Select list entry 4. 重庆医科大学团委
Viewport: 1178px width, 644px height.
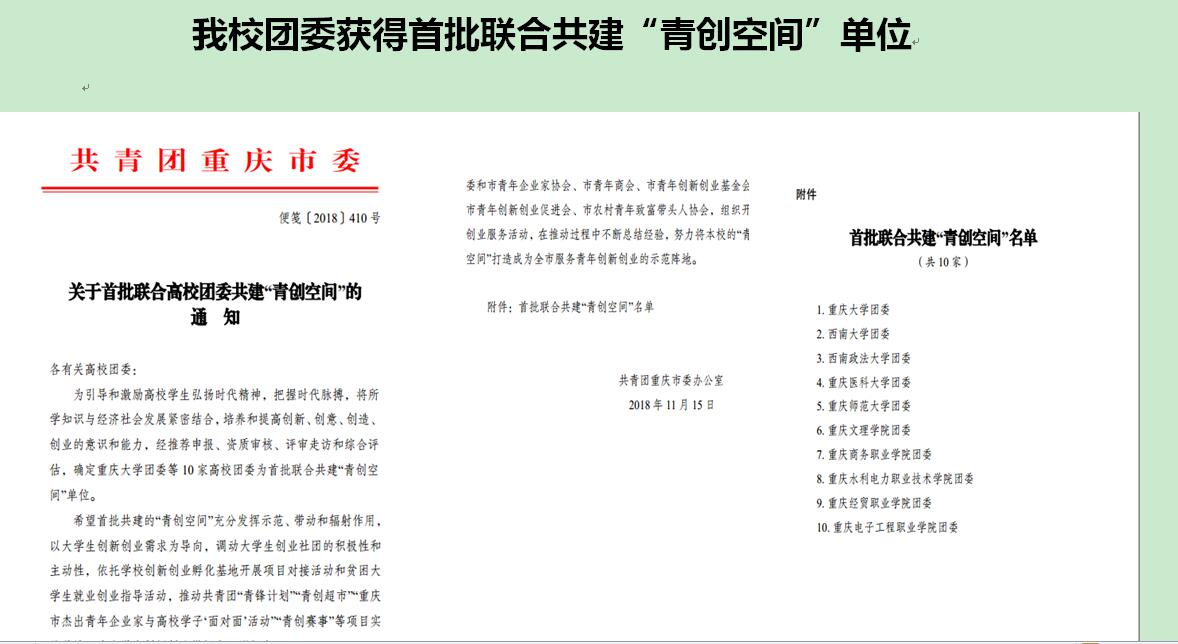pyautogui.click(x=863, y=382)
